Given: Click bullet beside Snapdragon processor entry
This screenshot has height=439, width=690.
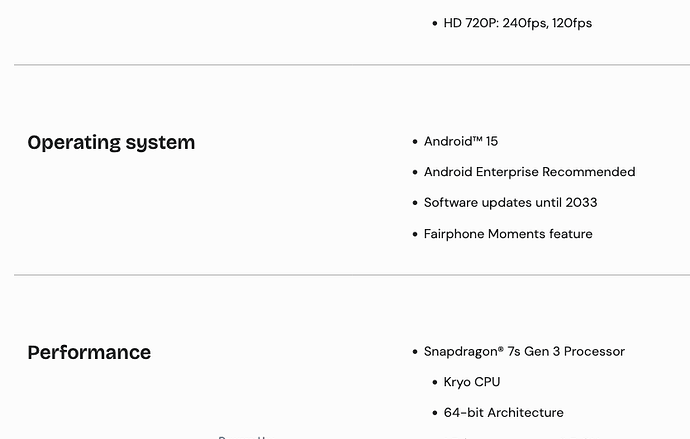Looking at the screenshot, I should (414, 352).
